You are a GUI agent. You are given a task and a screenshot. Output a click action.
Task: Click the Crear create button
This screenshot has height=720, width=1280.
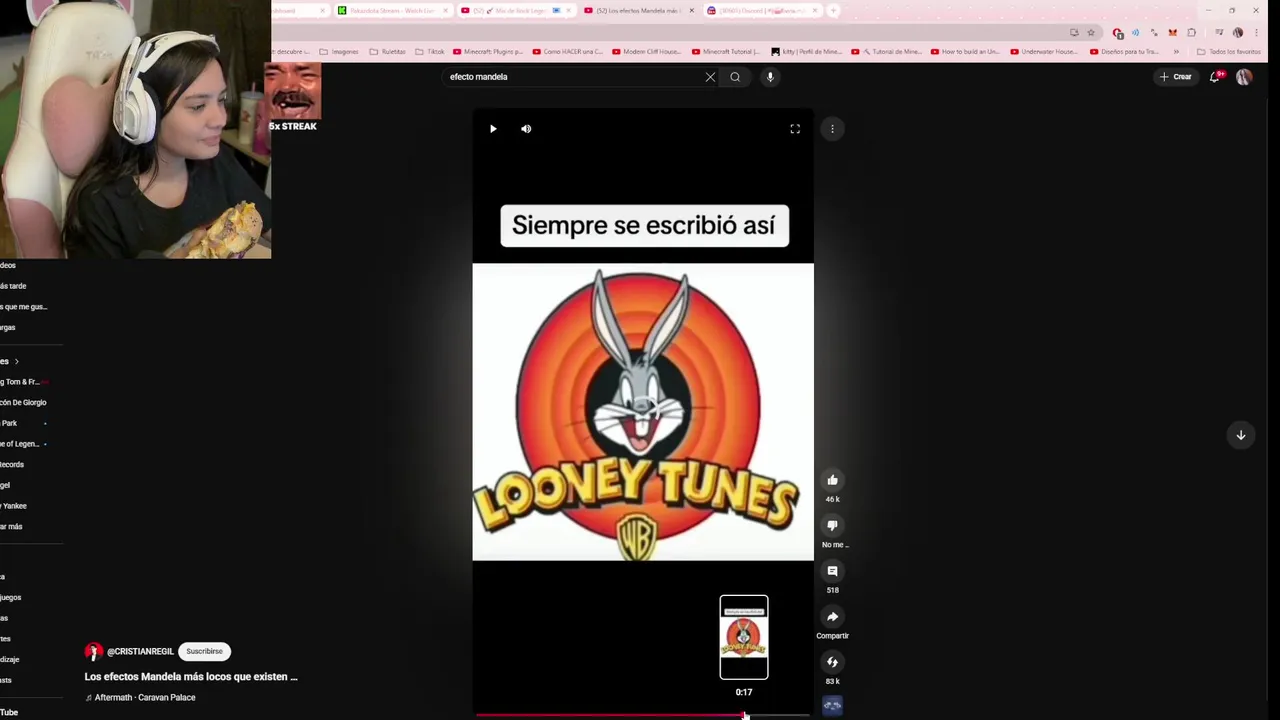pos(1176,77)
